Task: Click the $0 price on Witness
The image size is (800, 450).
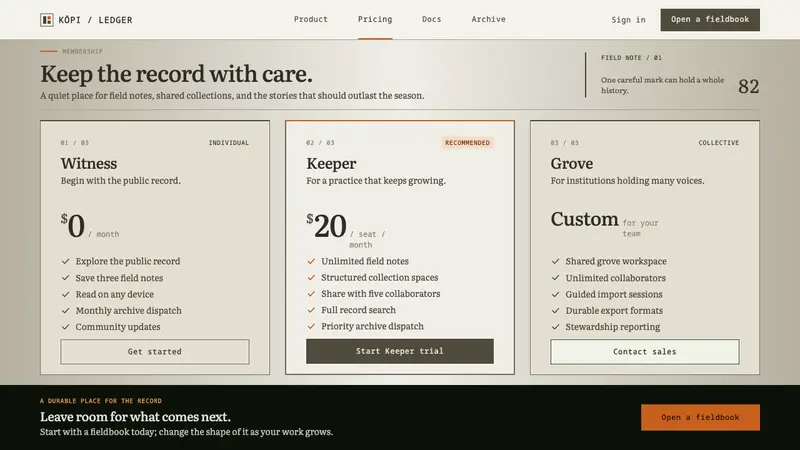Action: click(73, 225)
